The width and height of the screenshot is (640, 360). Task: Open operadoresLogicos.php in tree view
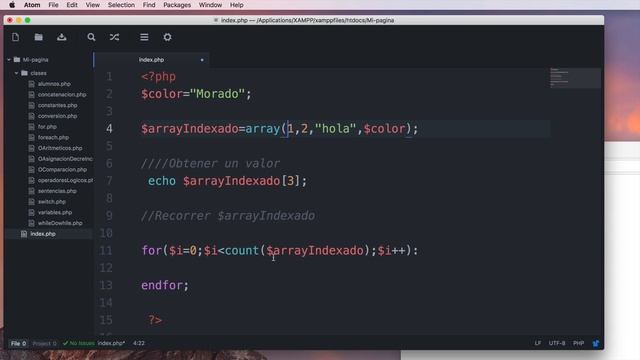pos(65,180)
